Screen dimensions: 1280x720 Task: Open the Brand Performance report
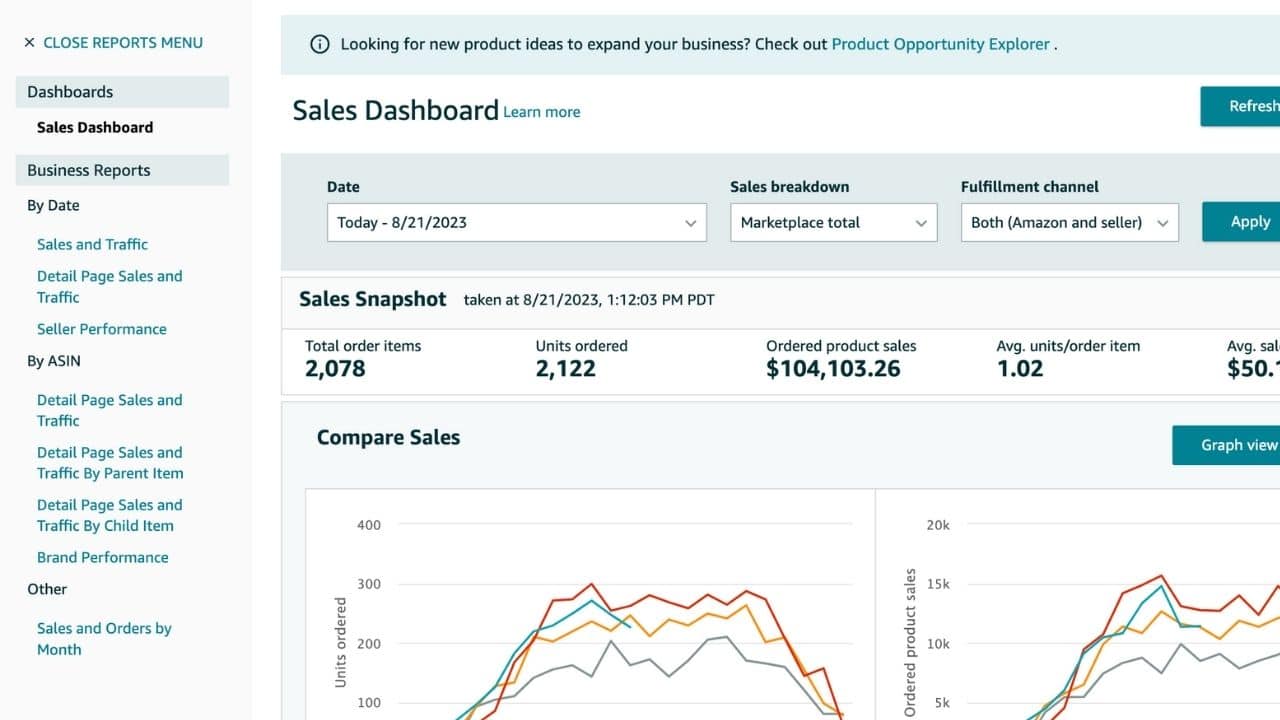point(102,557)
